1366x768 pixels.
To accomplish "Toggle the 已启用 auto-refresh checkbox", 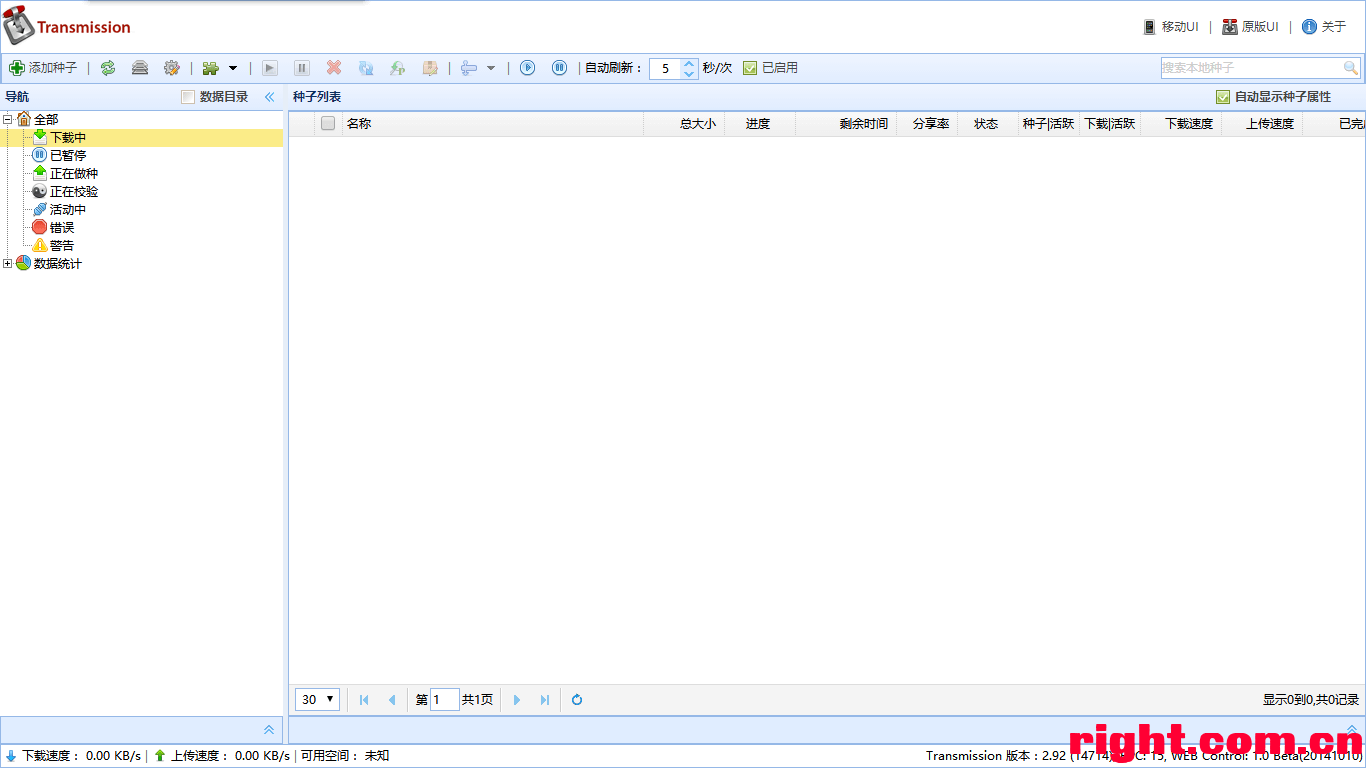I will 750,68.
